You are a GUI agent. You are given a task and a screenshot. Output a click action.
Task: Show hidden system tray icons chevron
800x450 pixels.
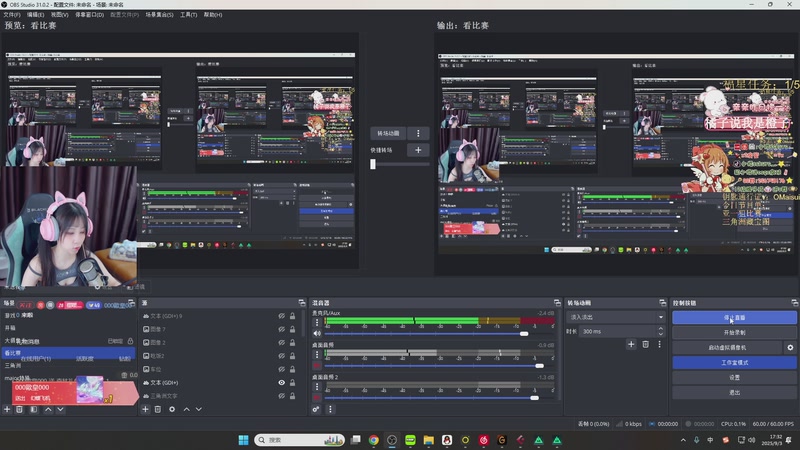click(683, 440)
